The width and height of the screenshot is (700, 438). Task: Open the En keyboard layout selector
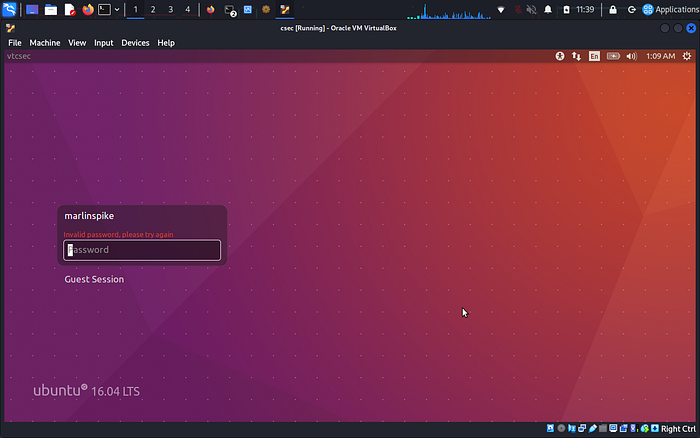click(x=595, y=57)
